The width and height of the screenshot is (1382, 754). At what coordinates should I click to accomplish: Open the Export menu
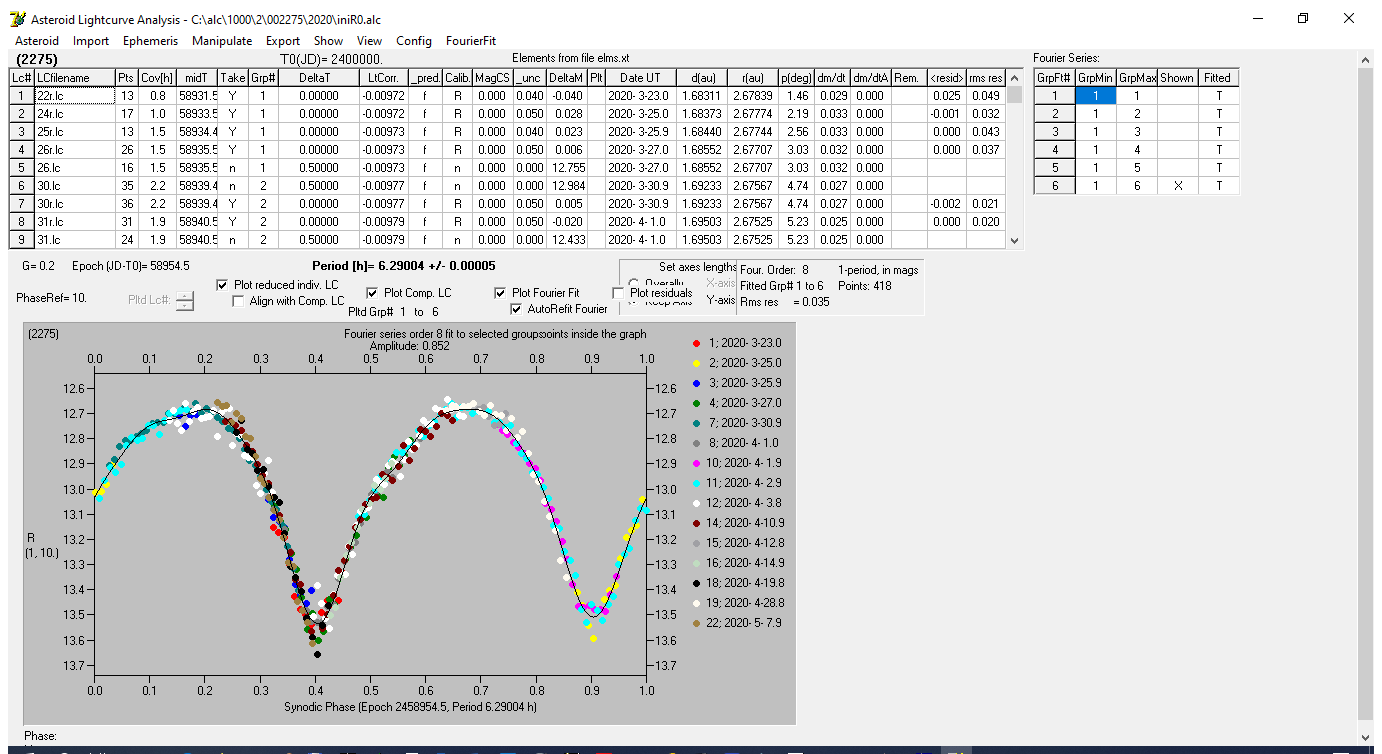point(283,41)
